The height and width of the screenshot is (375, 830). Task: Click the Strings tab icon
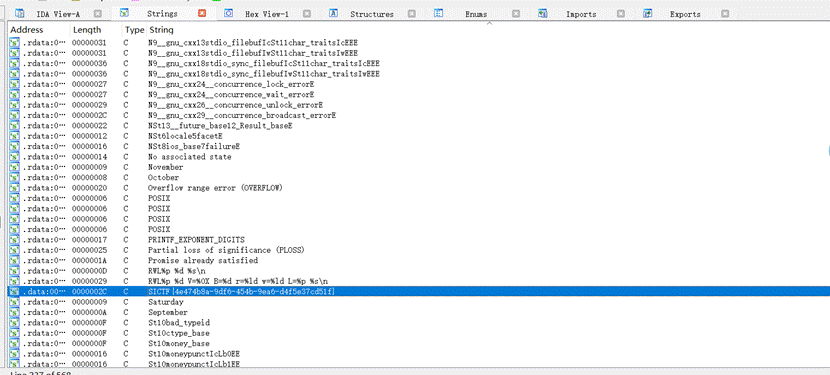click(x=124, y=13)
